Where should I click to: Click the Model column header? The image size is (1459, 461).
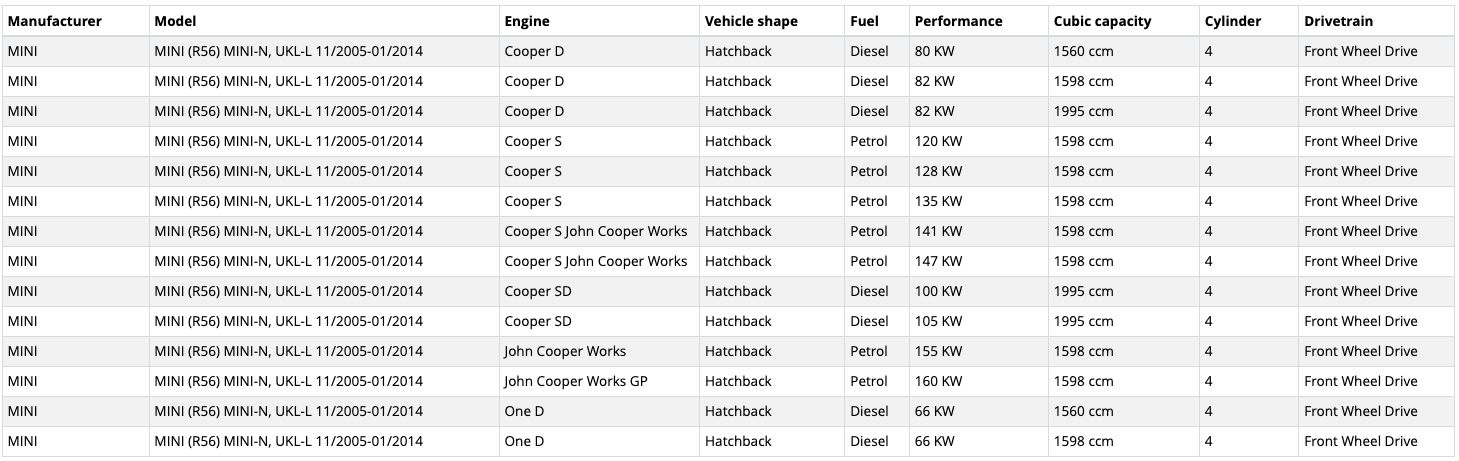click(176, 21)
